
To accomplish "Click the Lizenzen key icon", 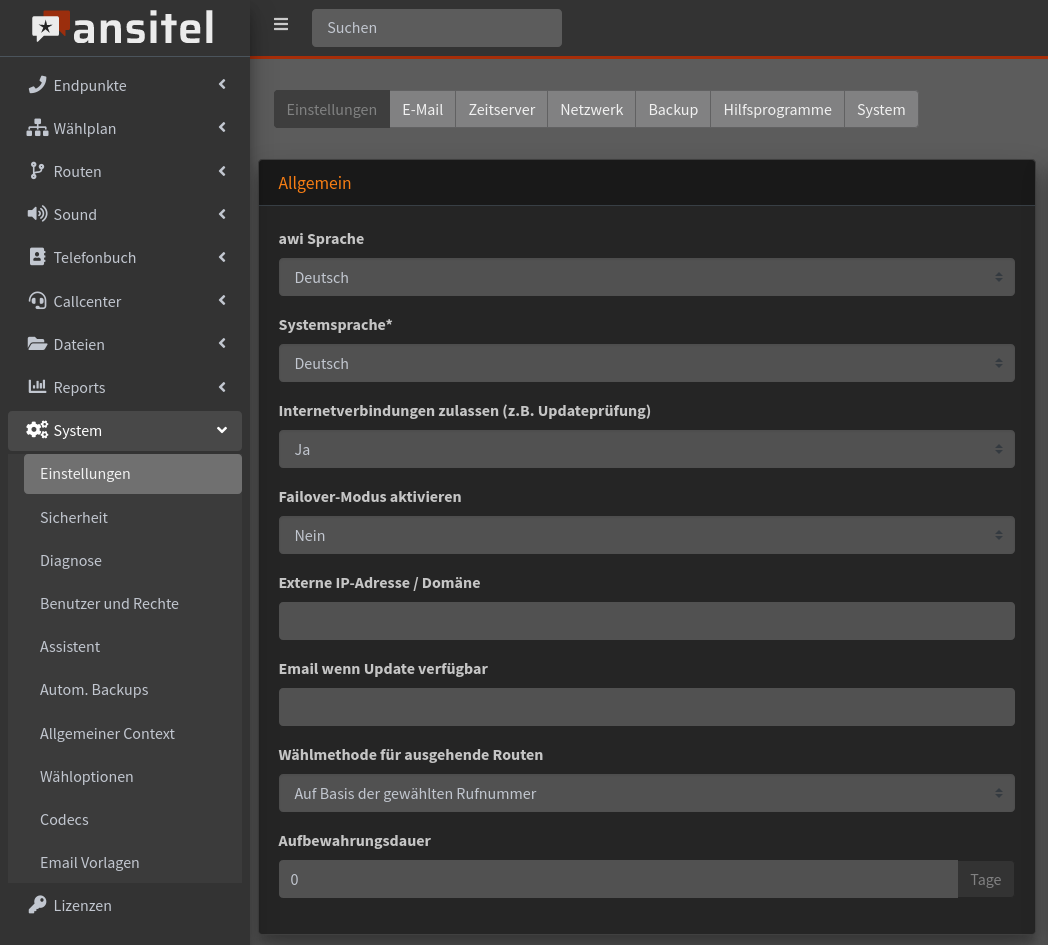I will coord(37,905).
